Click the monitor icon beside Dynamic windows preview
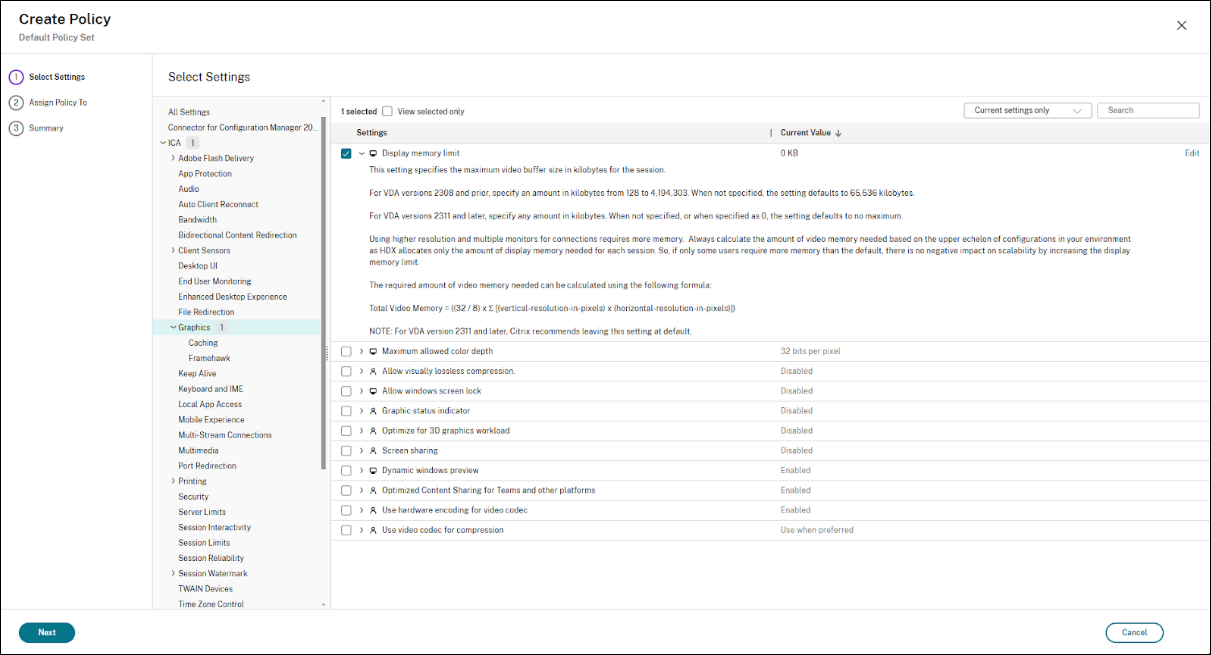1211x655 pixels. coord(374,471)
